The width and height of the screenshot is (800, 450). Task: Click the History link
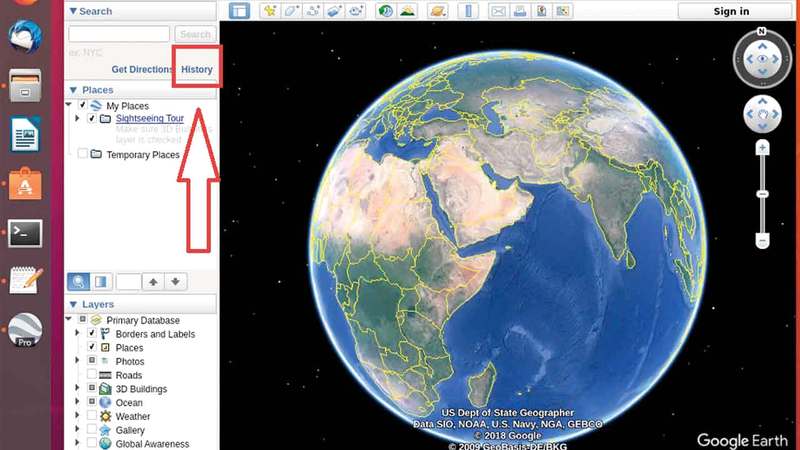pyautogui.click(x=196, y=69)
